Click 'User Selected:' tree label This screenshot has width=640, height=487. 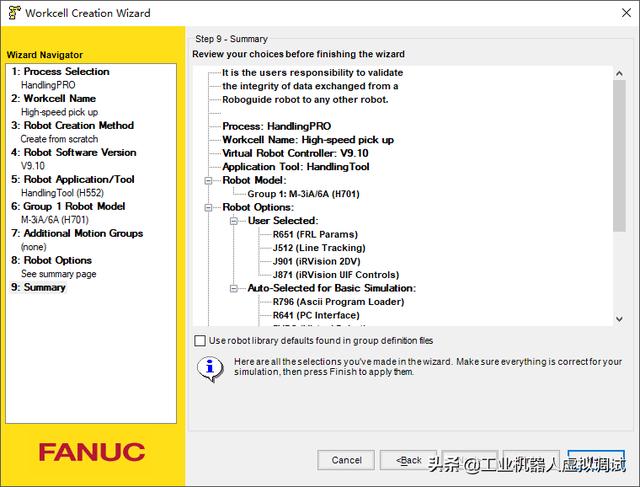[x=283, y=221]
